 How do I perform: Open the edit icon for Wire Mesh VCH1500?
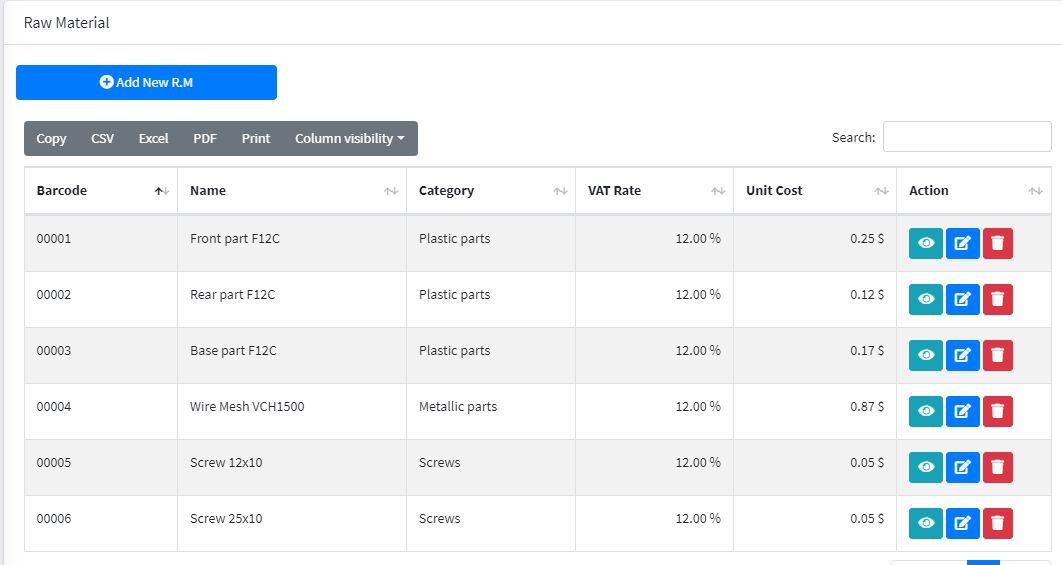coord(962,411)
